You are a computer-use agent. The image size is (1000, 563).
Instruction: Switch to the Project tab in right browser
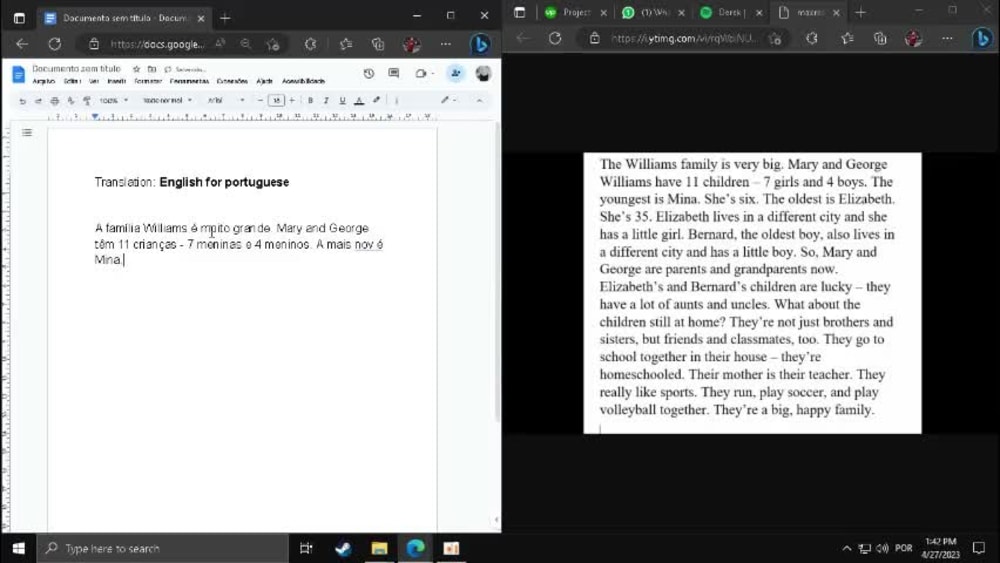577,13
